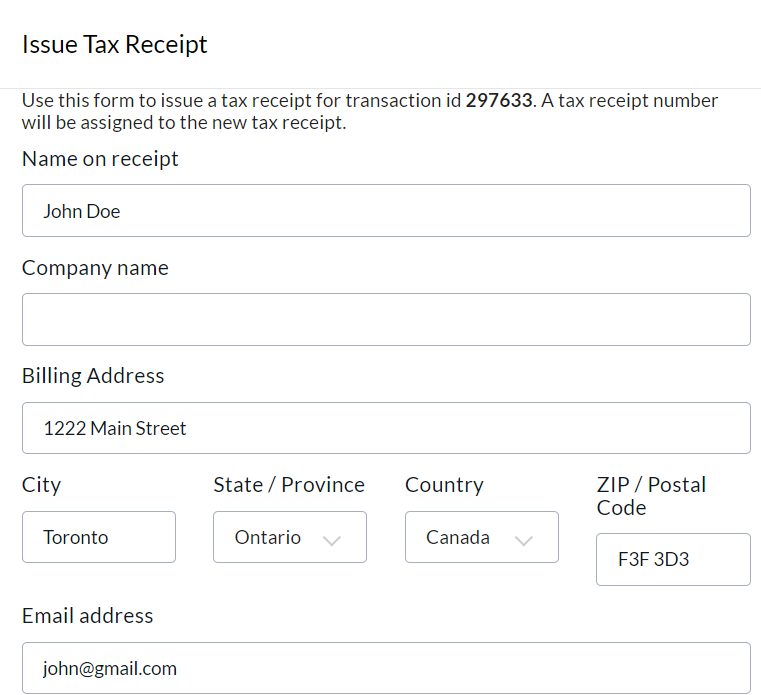Click the chevron arrow beside Ontario

[x=332, y=540]
